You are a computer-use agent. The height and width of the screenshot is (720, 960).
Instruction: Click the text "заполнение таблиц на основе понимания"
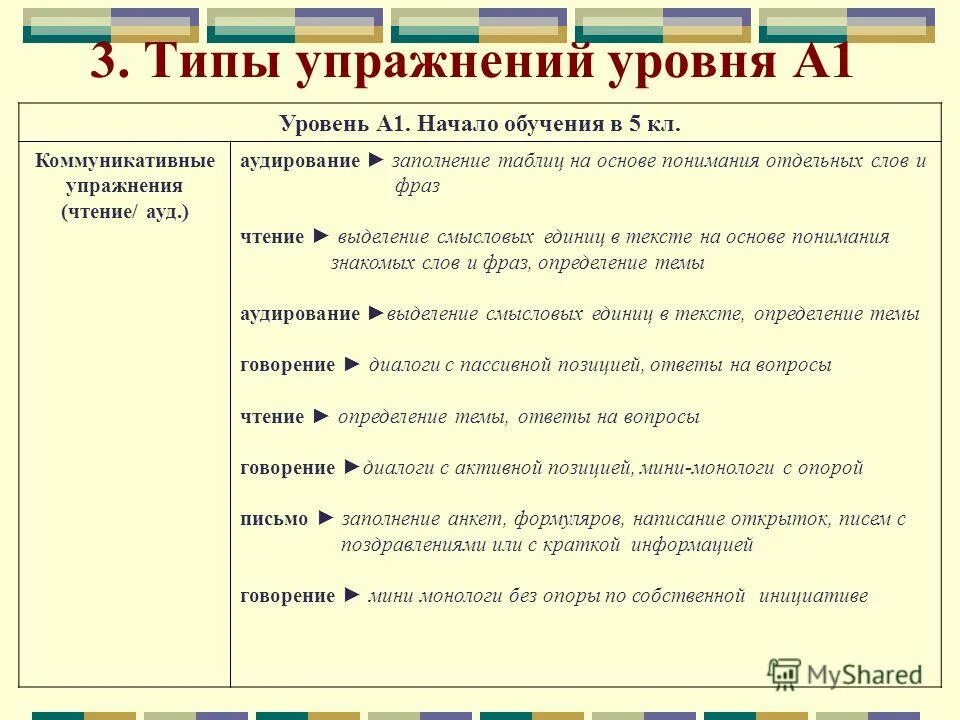(x=576, y=160)
